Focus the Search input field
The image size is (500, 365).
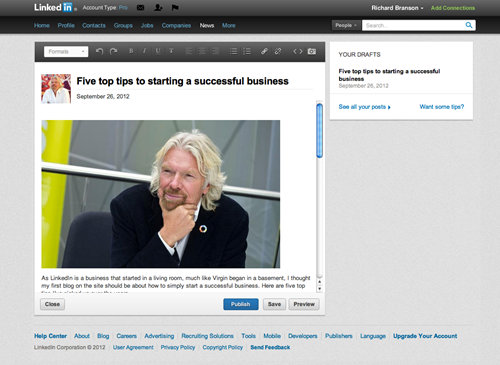(414, 25)
